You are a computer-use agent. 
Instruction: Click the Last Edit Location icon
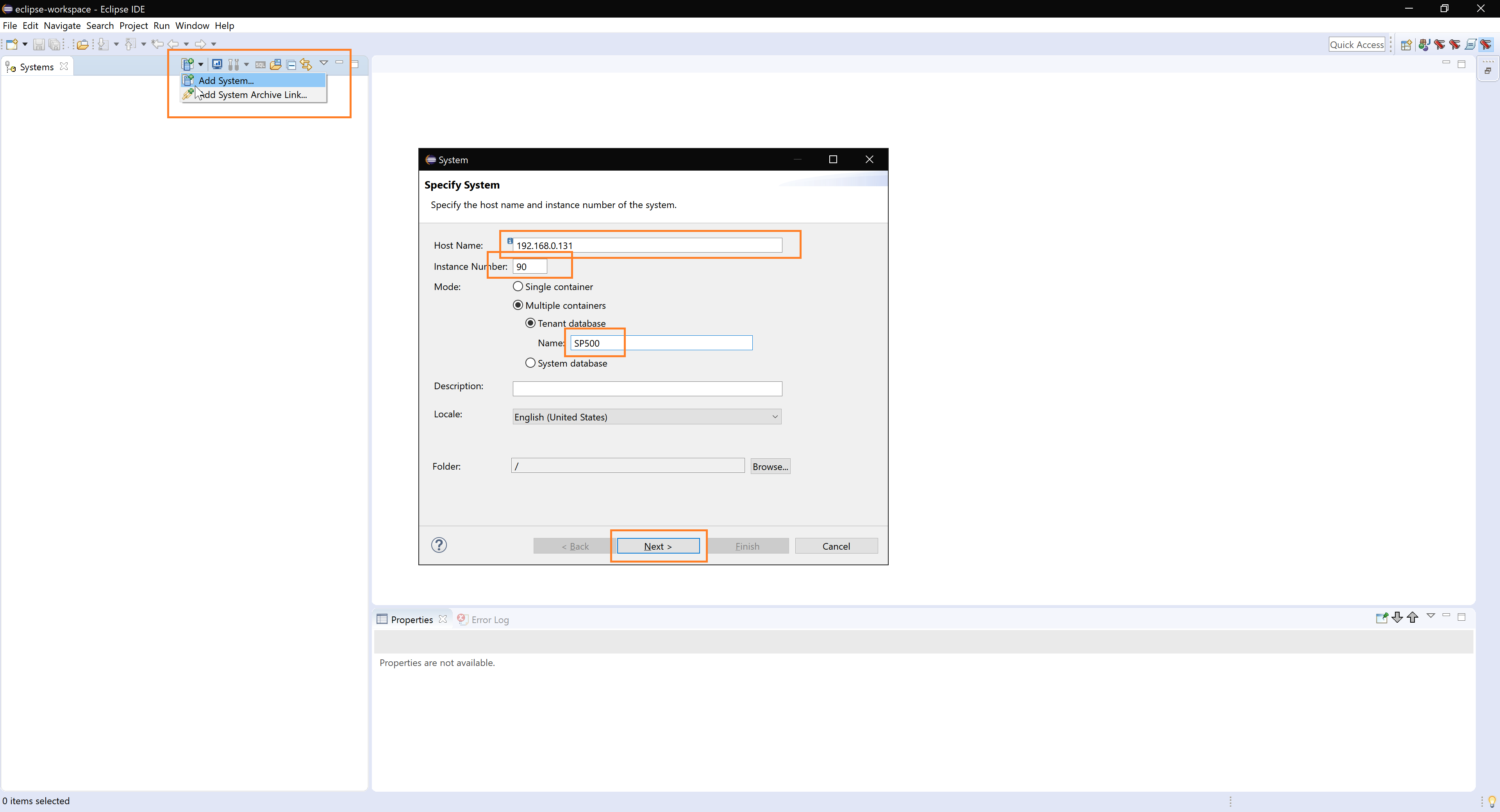coord(157,44)
